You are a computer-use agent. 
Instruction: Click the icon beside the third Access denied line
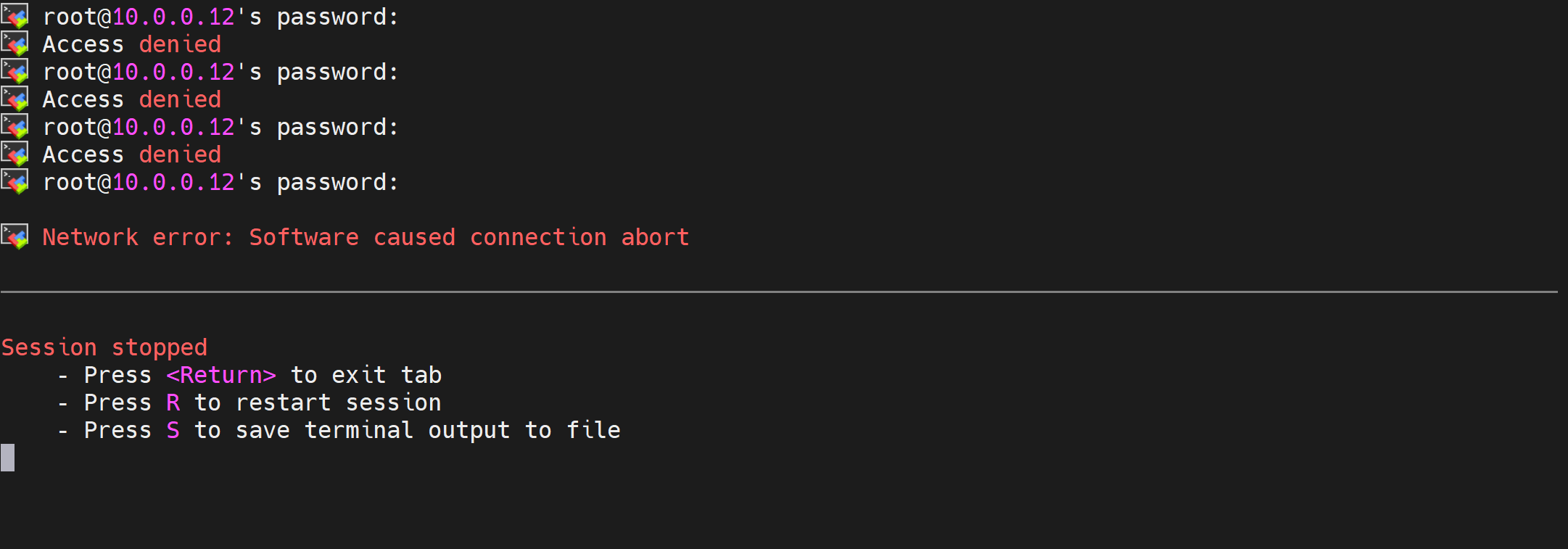(x=15, y=154)
